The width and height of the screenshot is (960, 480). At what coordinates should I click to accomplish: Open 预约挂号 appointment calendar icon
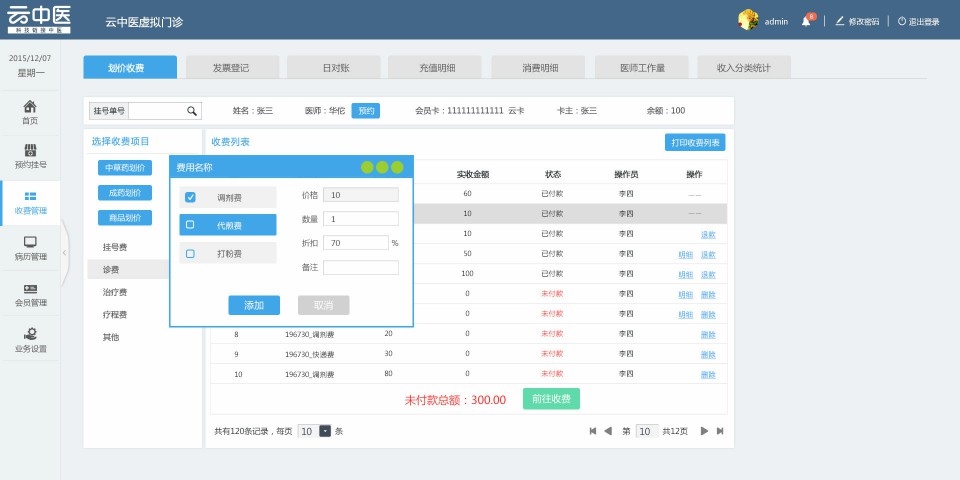point(30,150)
